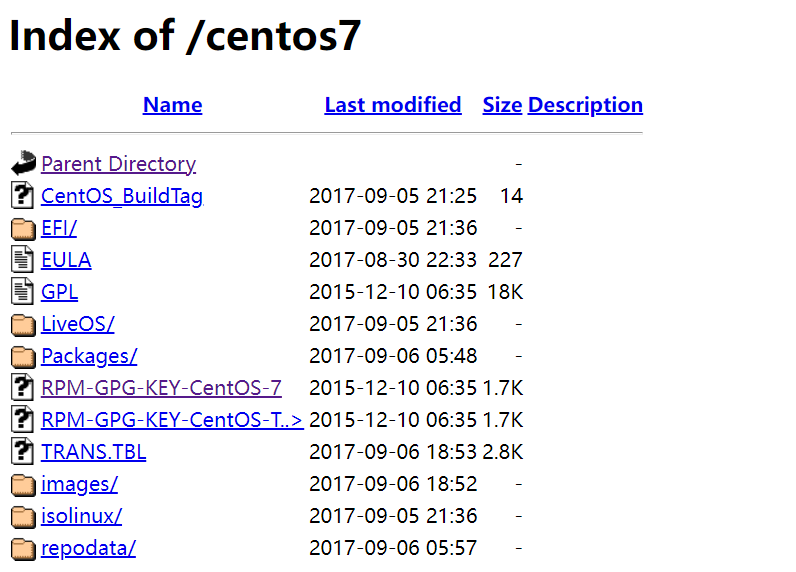The width and height of the screenshot is (796, 572).
Task: Click the folder icon next to LiveOS/
Action: pos(23,324)
